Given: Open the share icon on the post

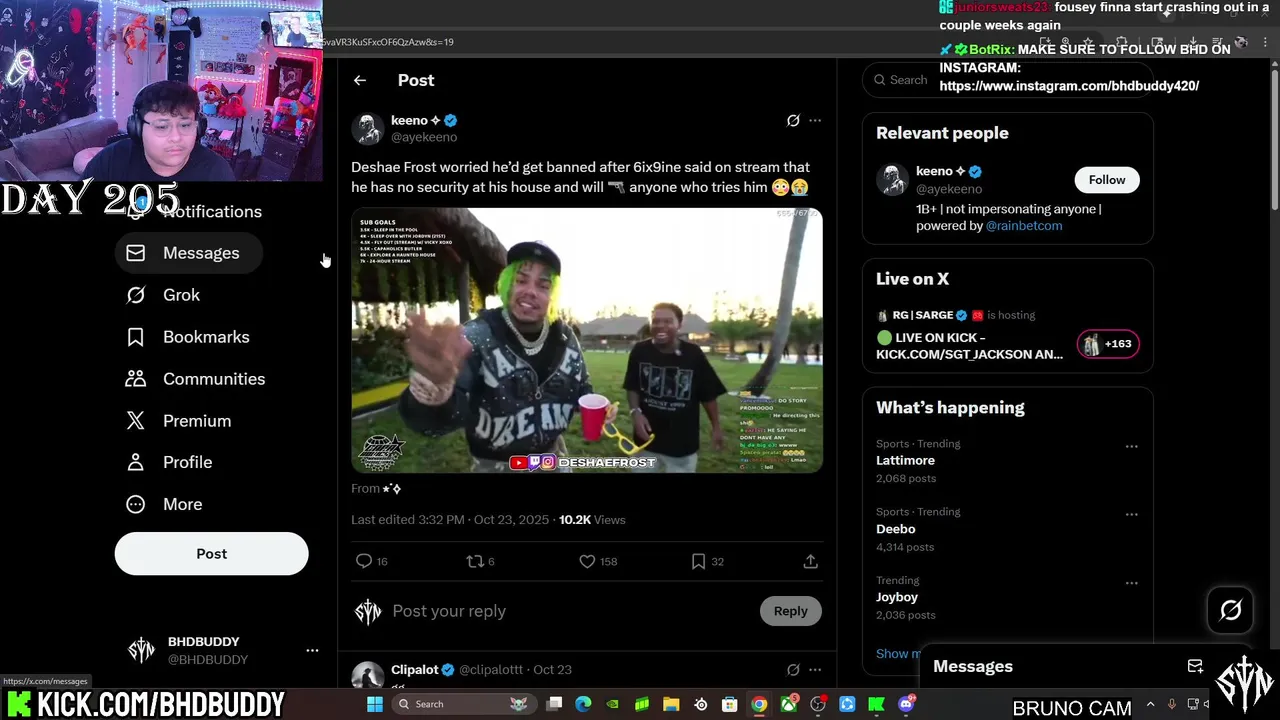Looking at the screenshot, I should pyautogui.click(x=810, y=561).
